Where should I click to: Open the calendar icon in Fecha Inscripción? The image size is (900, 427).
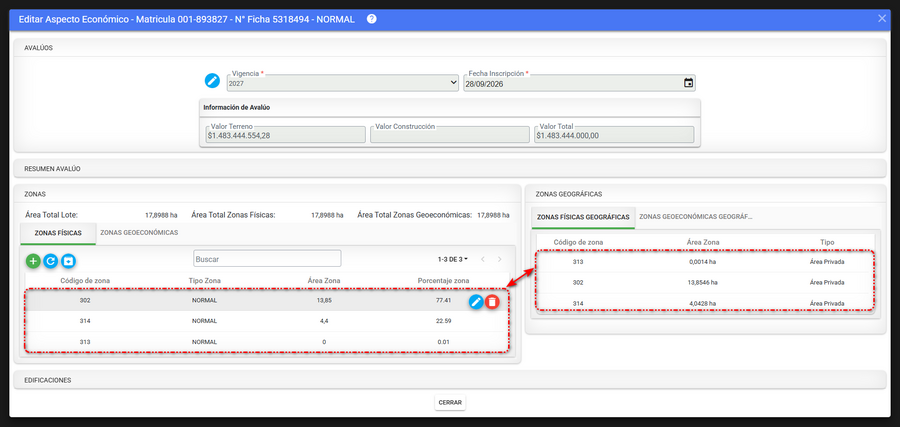tap(688, 83)
